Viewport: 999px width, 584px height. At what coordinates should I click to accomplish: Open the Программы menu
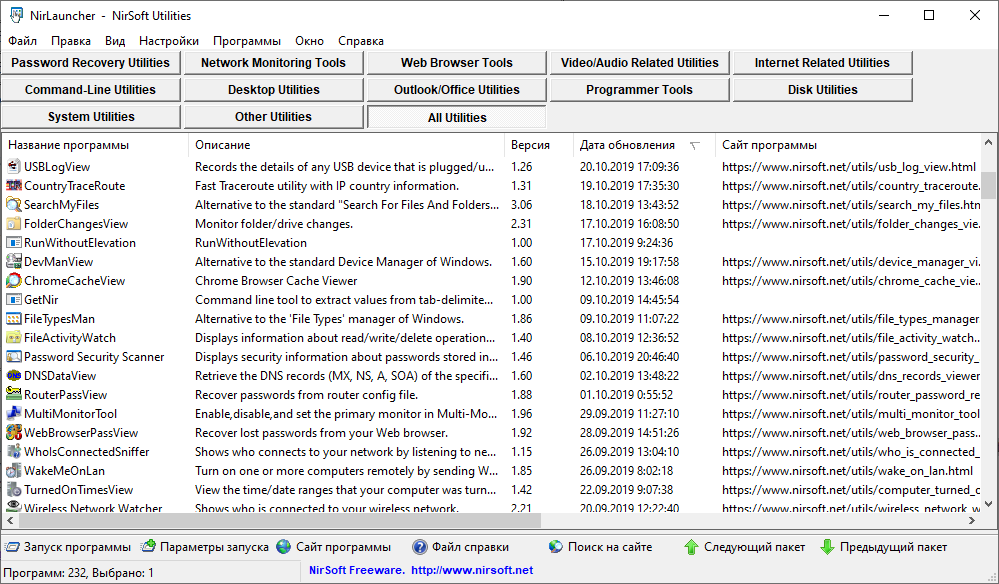click(x=247, y=41)
